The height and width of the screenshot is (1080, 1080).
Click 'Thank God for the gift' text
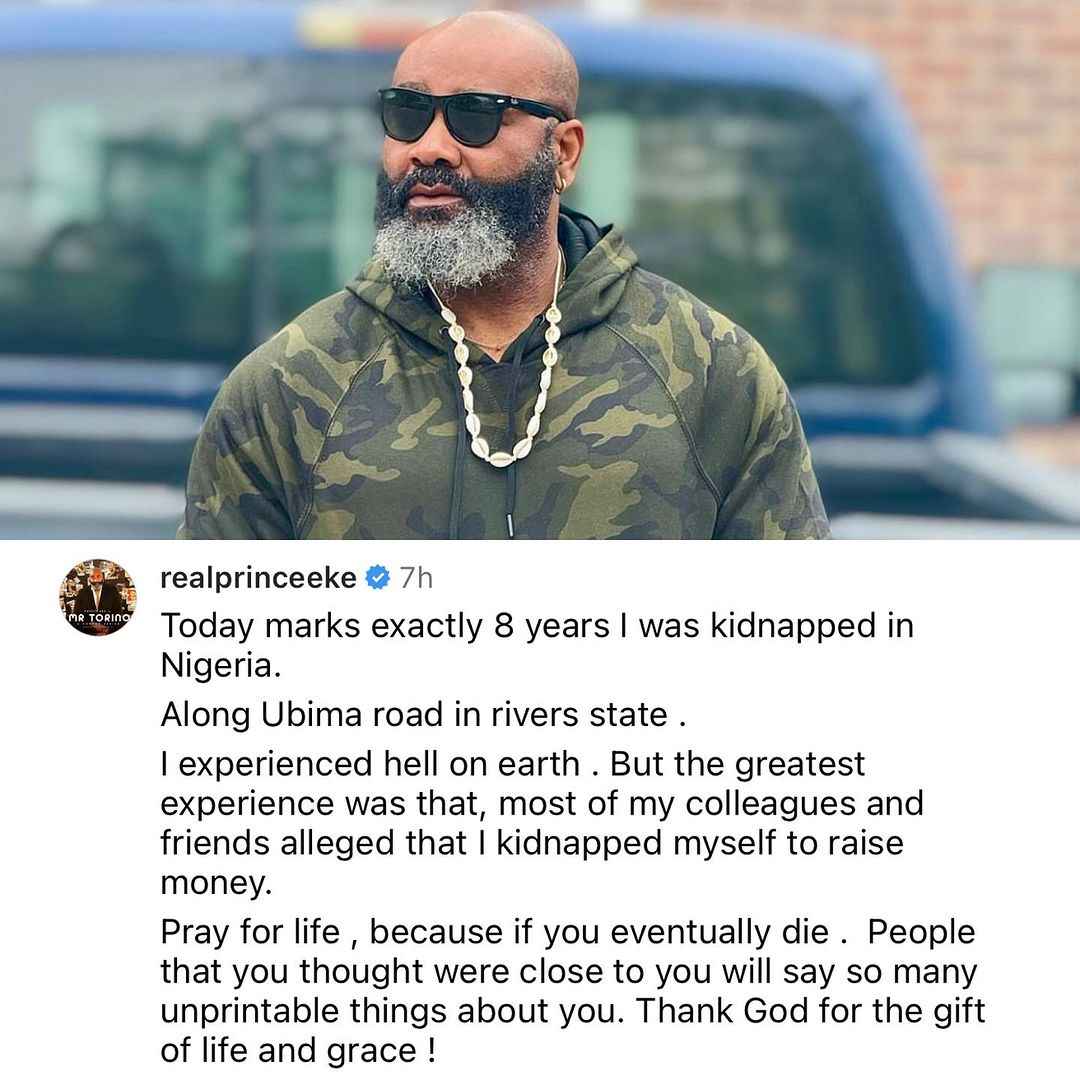[810, 1010]
